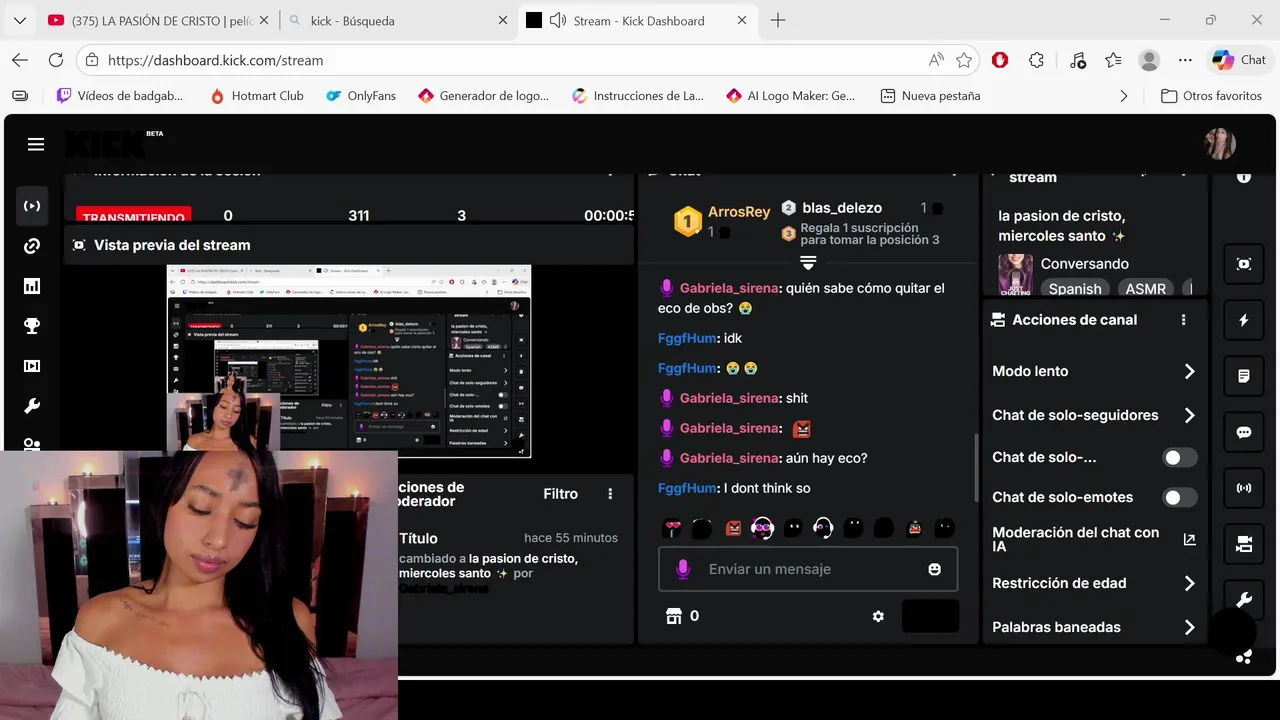Click the Filtro button
Image resolution: width=1280 pixels, height=720 pixels.
point(560,494)
